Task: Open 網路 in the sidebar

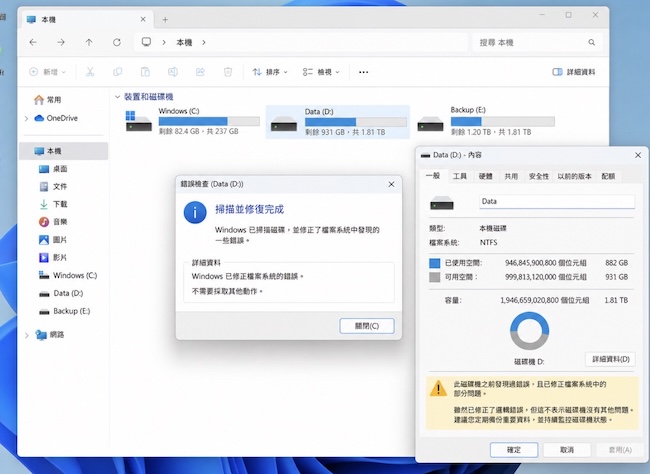Action: tap(50, 335)
